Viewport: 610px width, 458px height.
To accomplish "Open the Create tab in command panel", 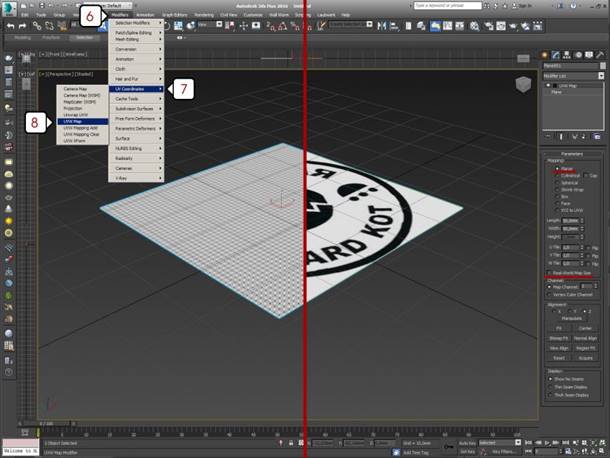I will point(545,55).
